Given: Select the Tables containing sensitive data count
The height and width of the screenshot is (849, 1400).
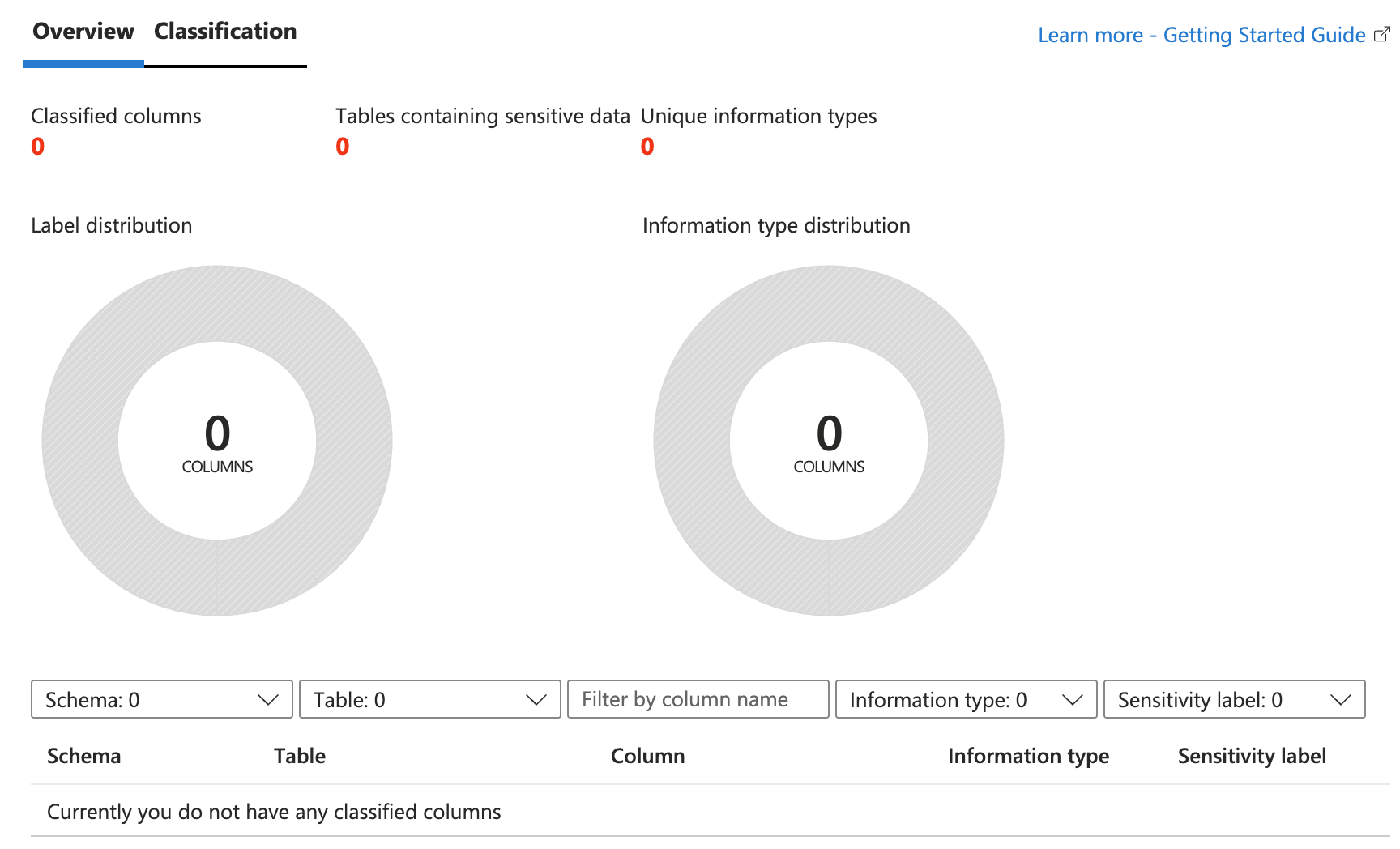Looking at the screenshot, I should pyautogui.click(x=343, y=147).
